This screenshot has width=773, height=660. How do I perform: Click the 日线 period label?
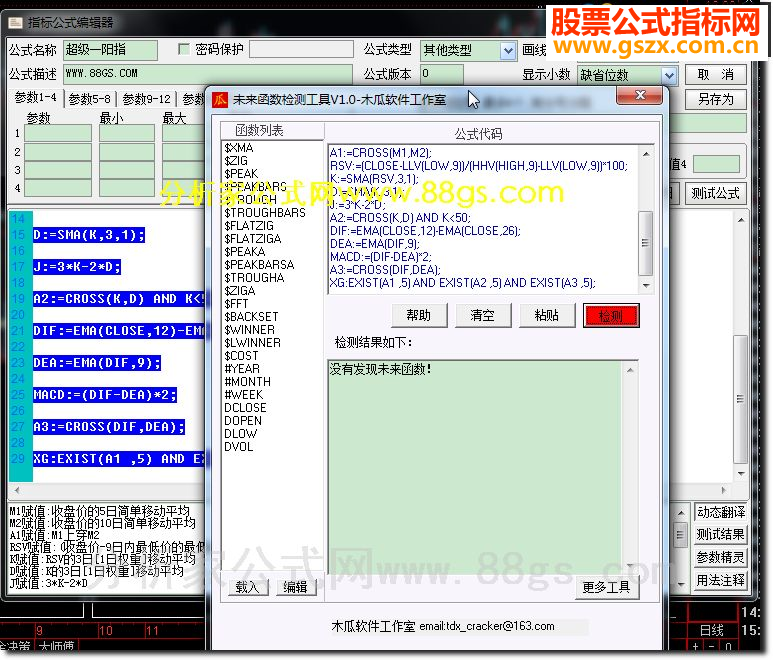pyautogui.click(x=711, y=630)
